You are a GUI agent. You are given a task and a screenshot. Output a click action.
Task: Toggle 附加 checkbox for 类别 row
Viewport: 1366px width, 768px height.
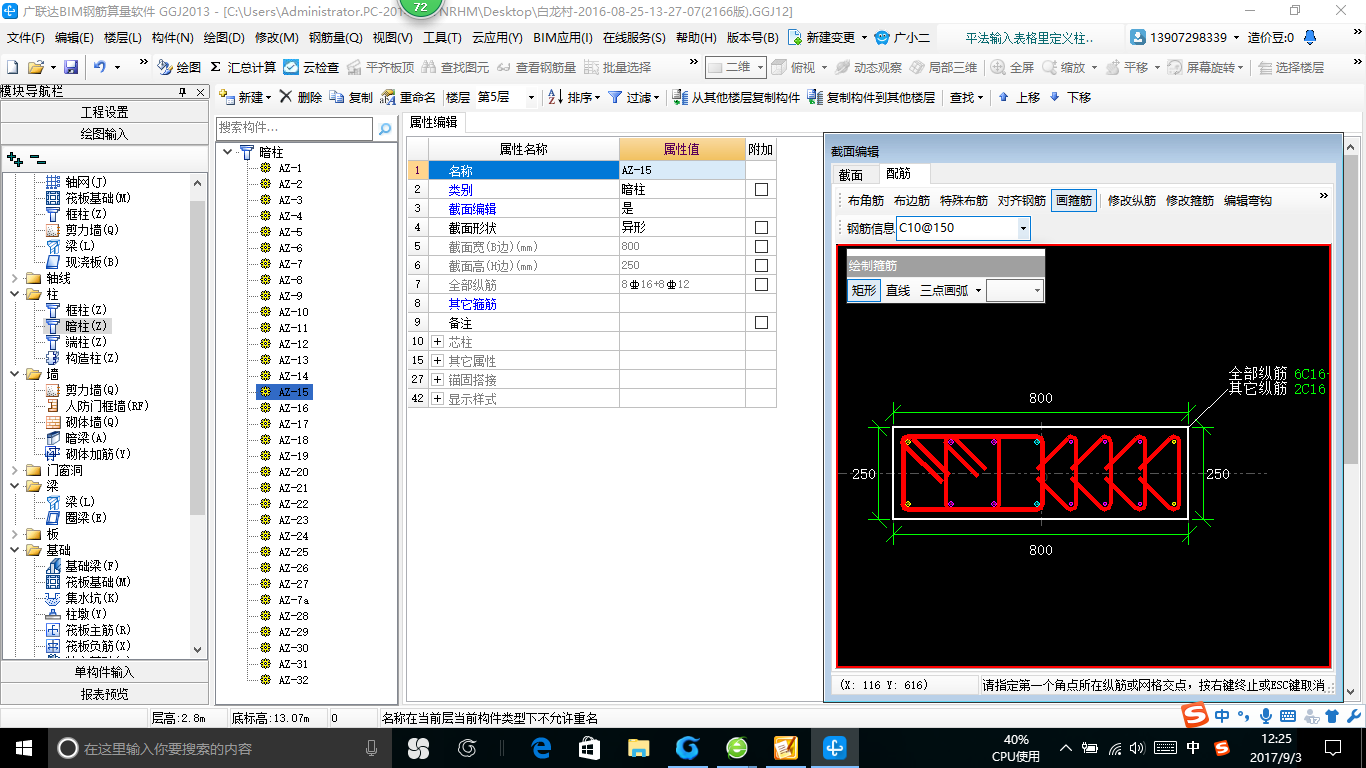[762, 189]
